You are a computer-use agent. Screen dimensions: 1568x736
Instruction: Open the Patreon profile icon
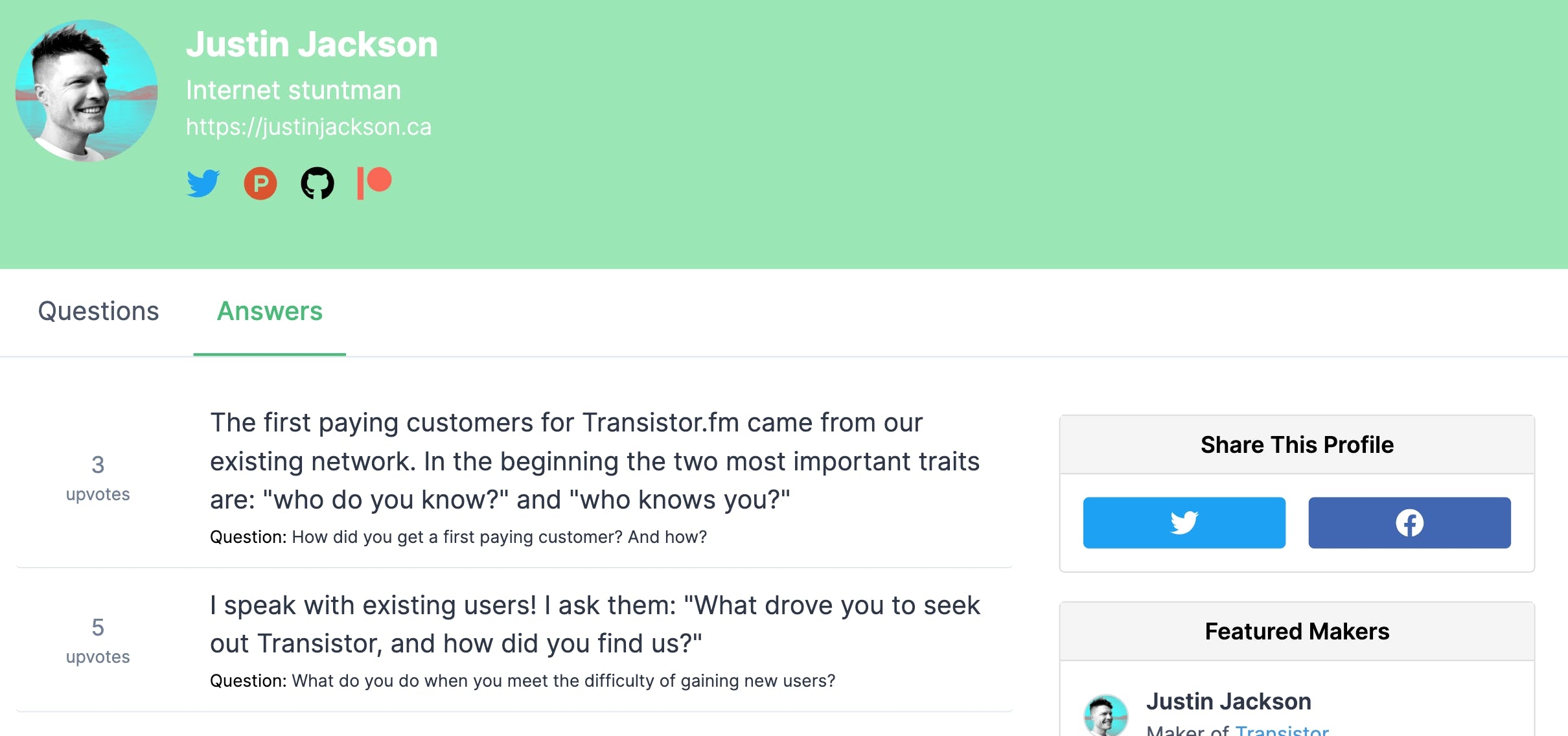[375, 183]
